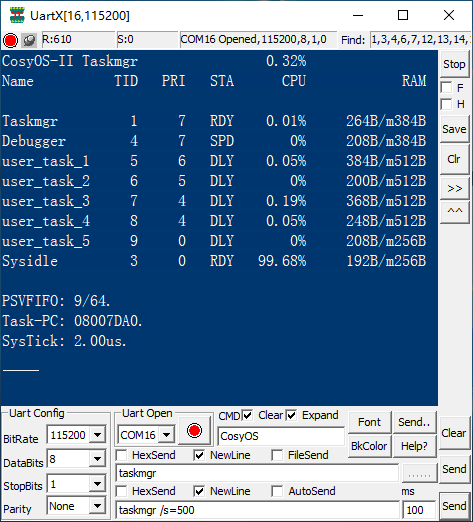473x522 pixels.
Task: Uncheck the CMD checkbox
Action: (247, 415)
